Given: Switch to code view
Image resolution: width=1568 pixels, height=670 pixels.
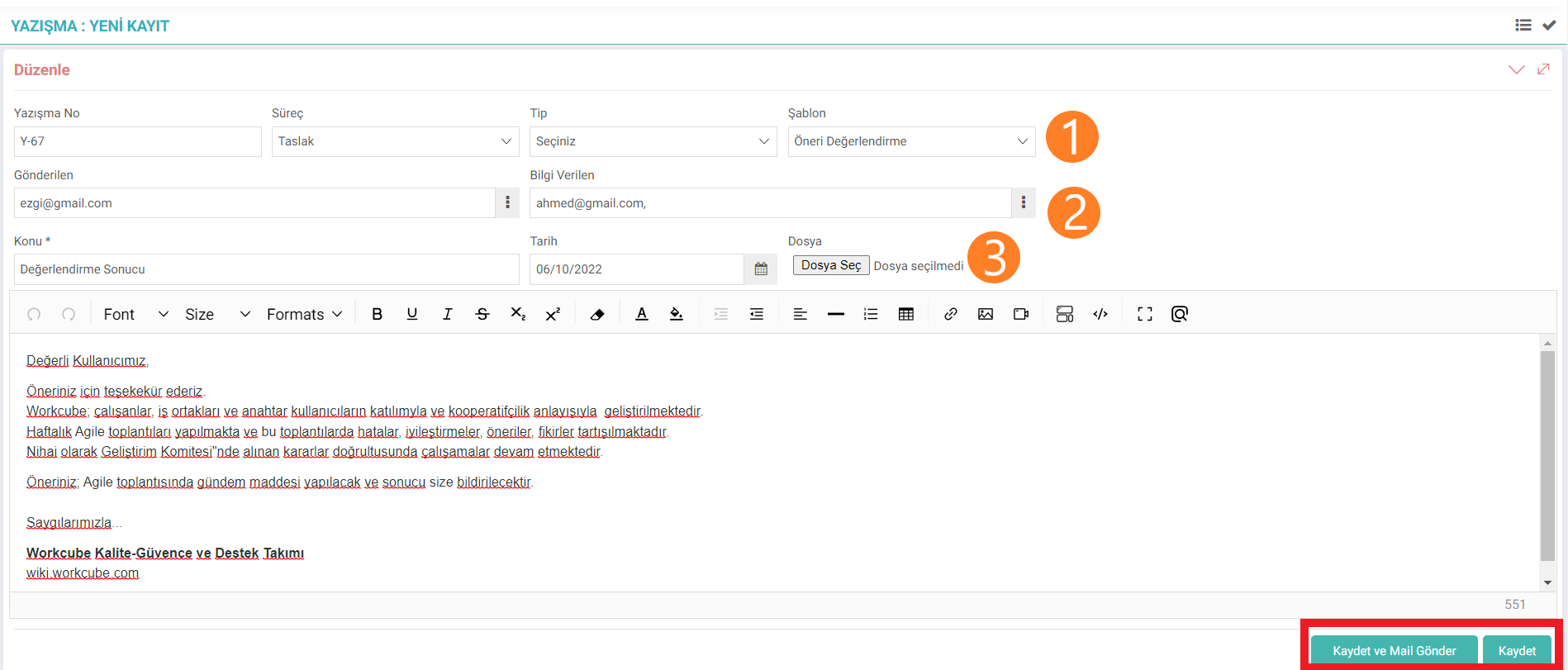Looking at the screenshot, I should click(x=1100, y=314).
